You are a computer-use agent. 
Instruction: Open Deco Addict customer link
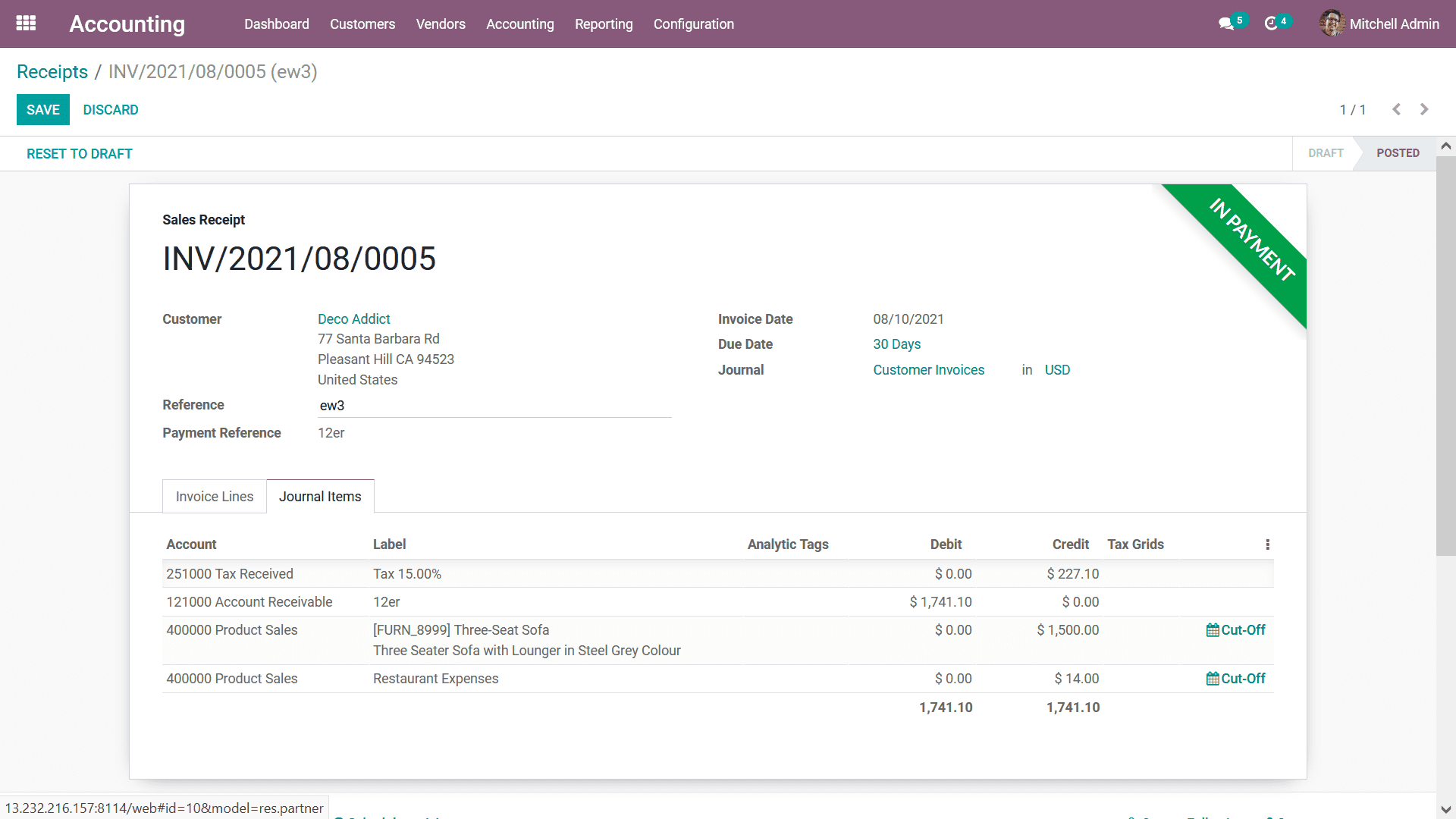pyautogui.click(x=353, y=319)
